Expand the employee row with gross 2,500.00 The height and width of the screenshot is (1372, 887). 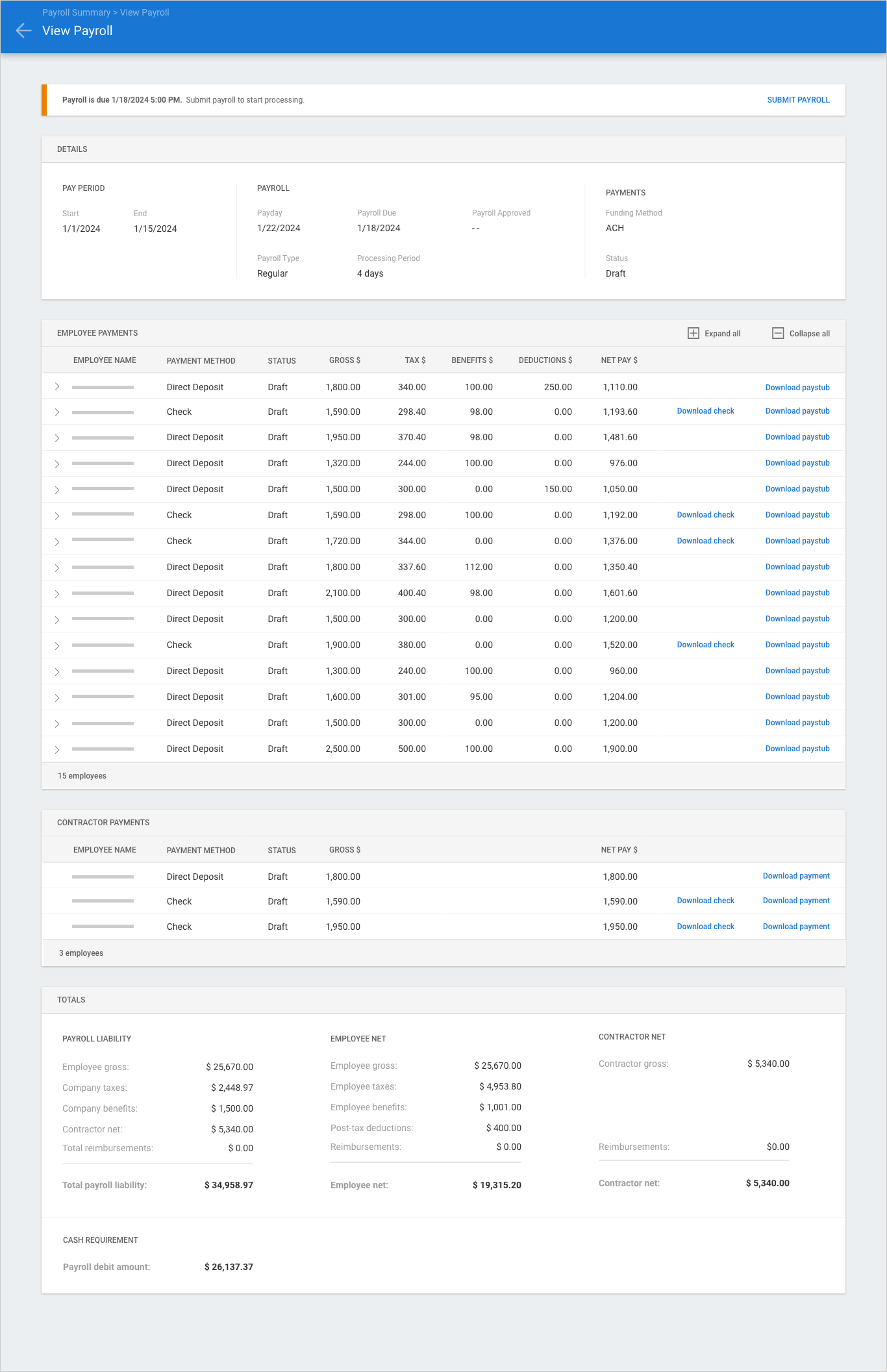57,749
